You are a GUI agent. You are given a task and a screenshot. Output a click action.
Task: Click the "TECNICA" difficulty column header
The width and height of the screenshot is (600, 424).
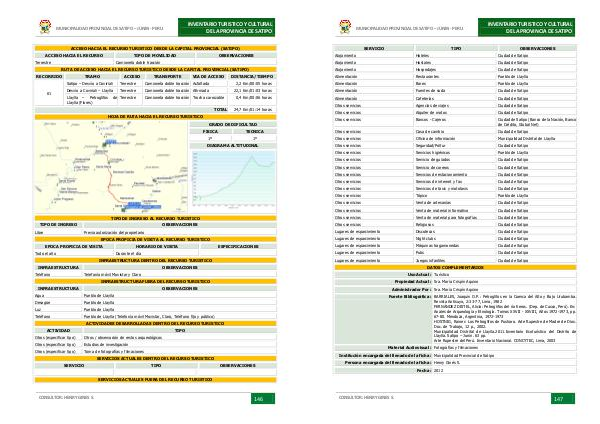255,131
